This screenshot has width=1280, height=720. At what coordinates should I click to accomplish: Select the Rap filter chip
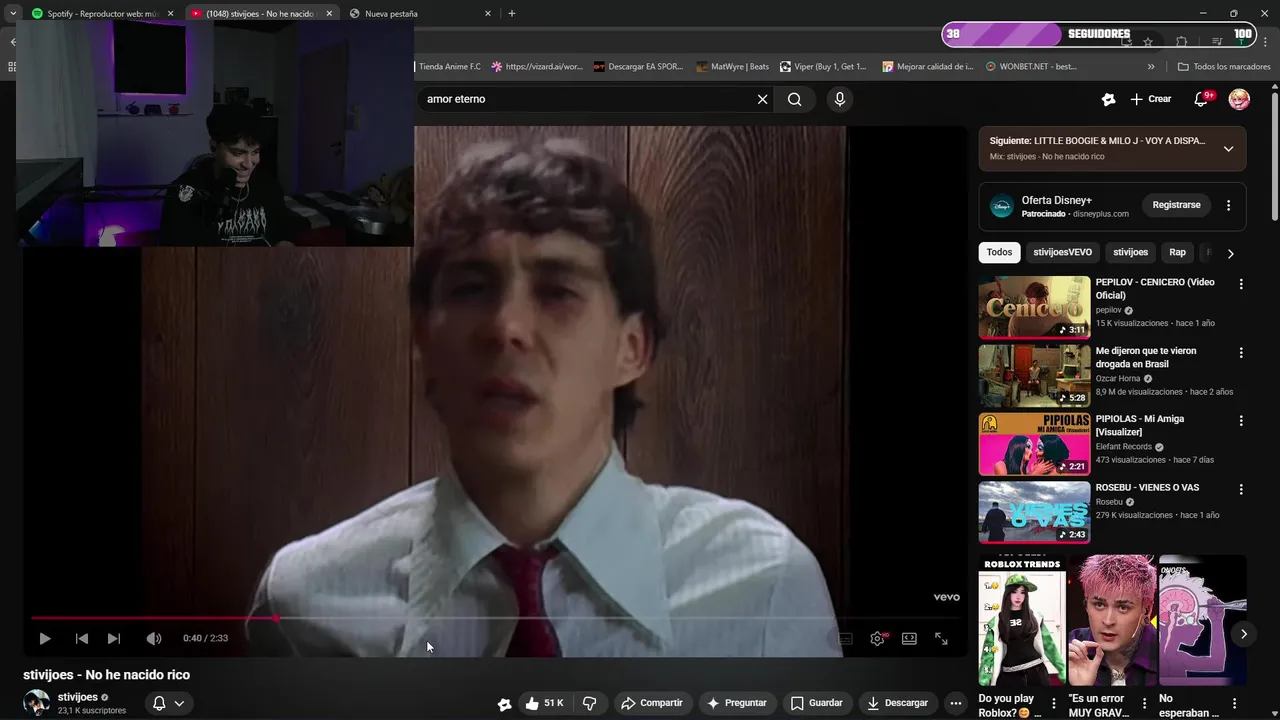[x=1178, y=252]
